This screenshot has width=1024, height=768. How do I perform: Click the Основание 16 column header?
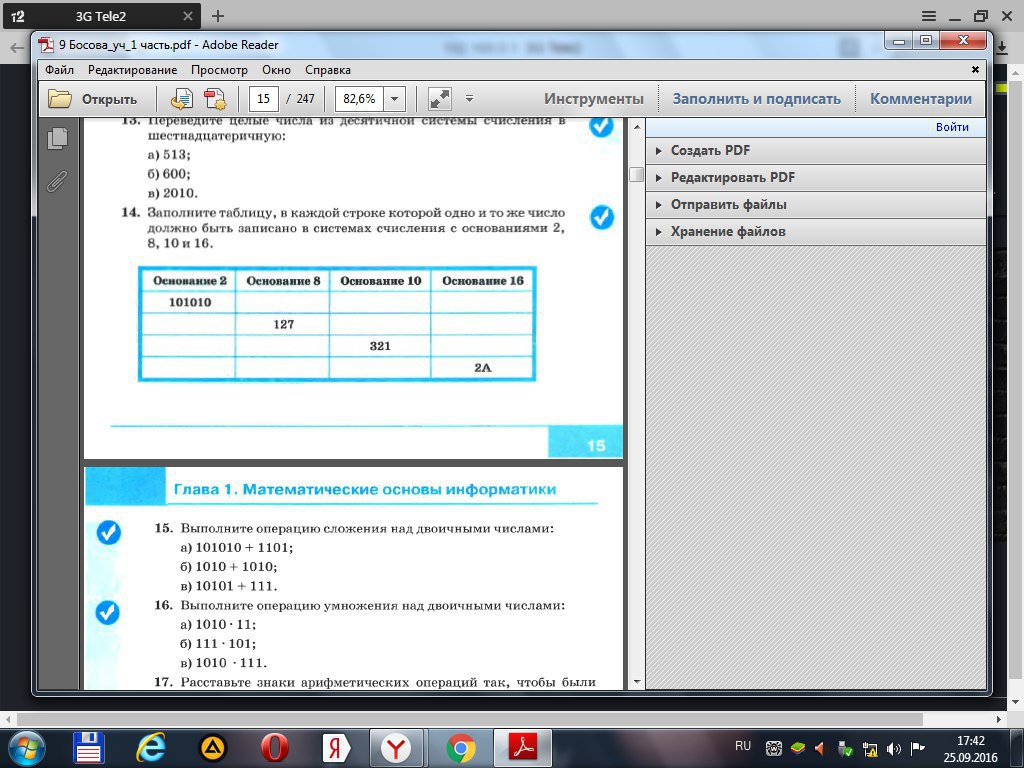[483, 281]
